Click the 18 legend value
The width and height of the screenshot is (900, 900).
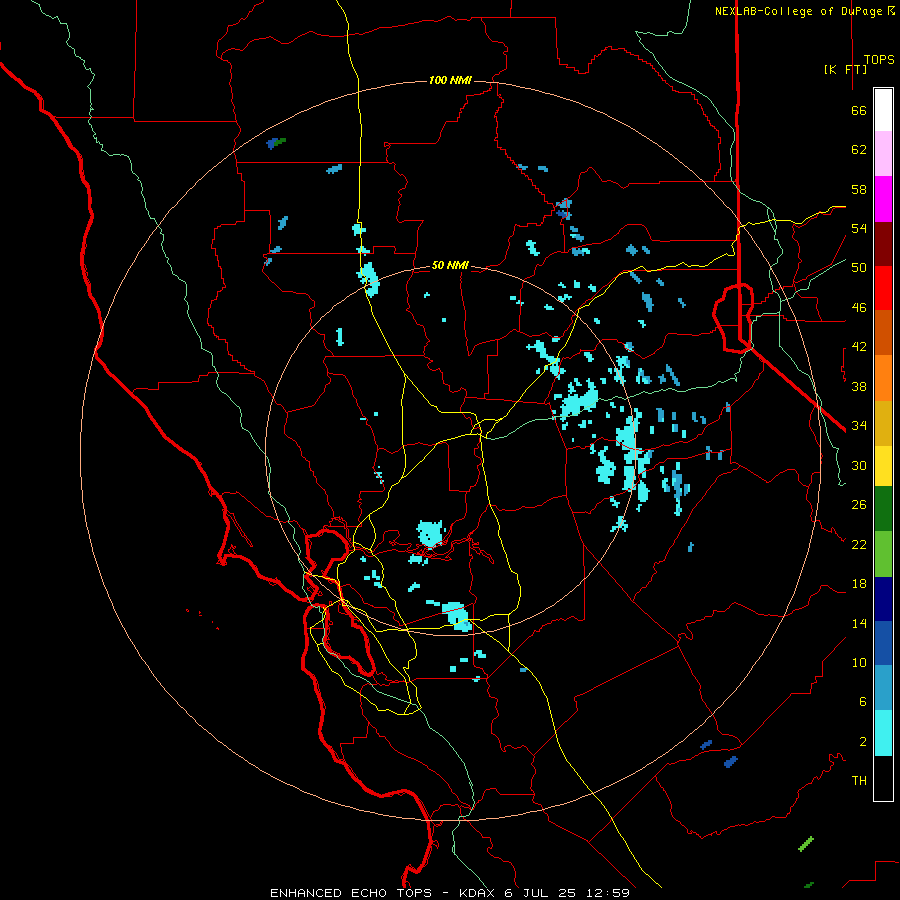click(859, 584)
